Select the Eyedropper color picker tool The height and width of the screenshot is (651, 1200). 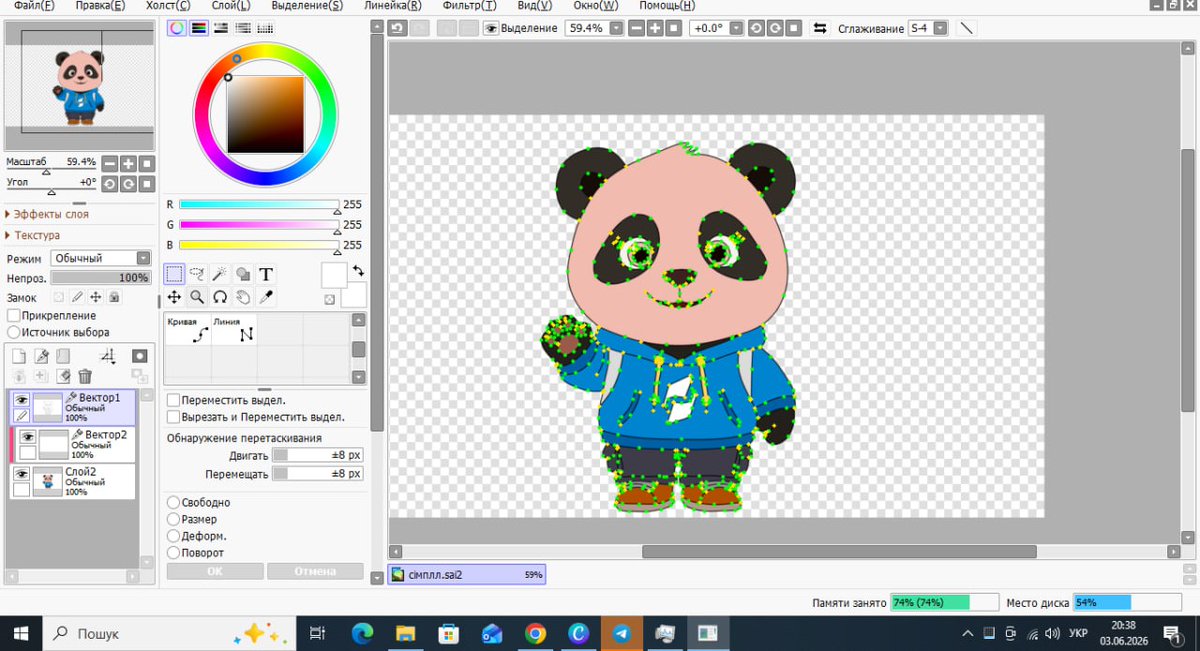tap(266, 297)
